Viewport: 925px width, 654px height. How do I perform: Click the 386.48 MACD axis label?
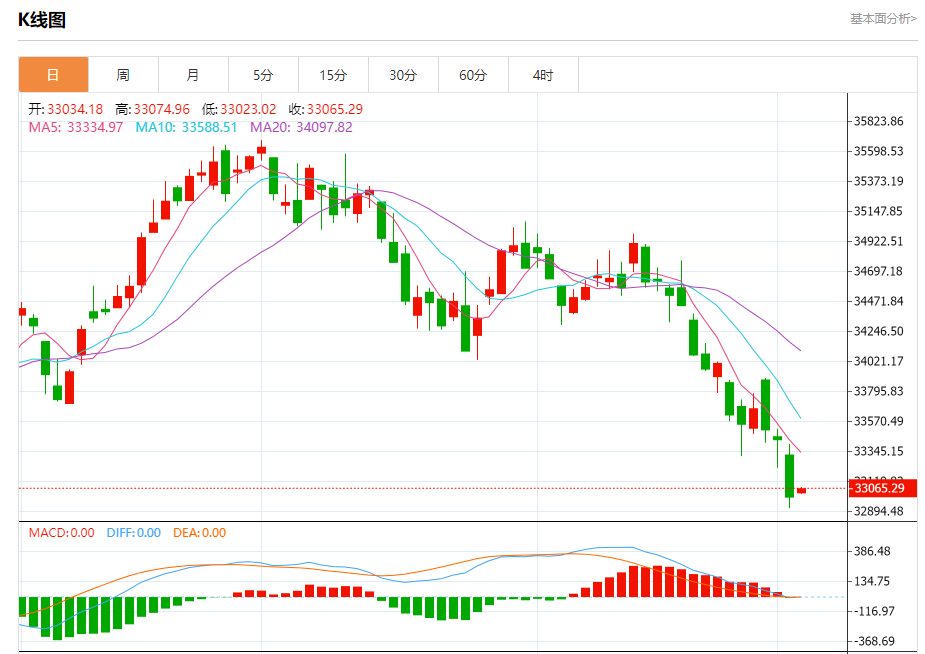point(872,551)
